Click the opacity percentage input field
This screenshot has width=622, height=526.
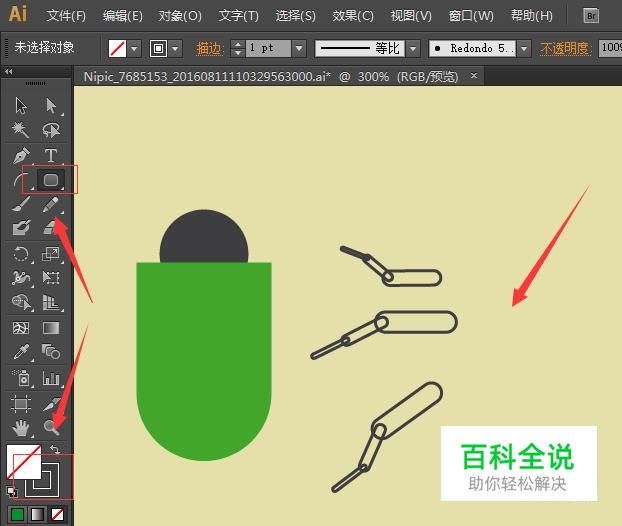[610, 48]
